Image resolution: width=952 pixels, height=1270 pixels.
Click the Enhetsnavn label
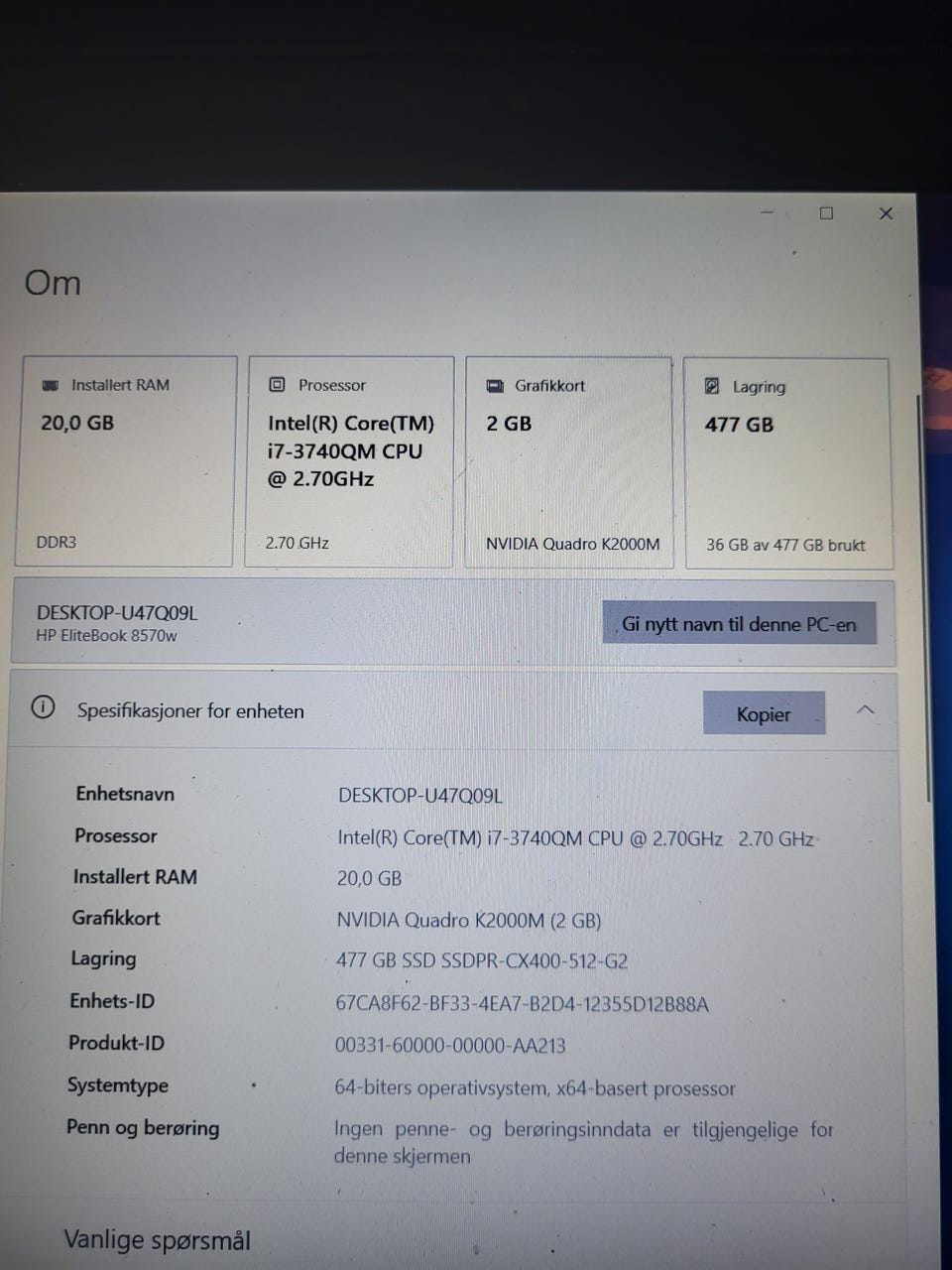point(125,794)
